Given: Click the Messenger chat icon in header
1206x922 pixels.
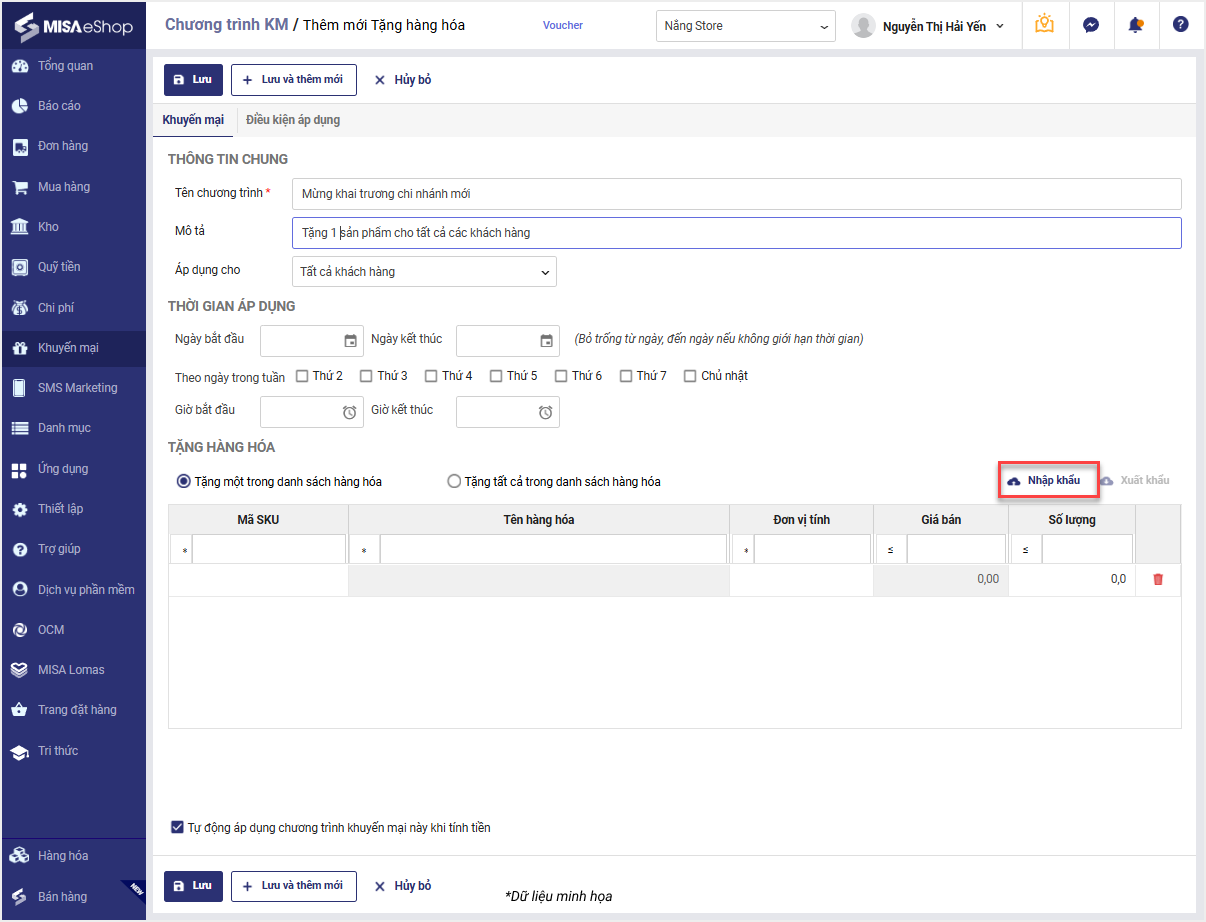Looking at the screenshot, I should (1091, 25).
